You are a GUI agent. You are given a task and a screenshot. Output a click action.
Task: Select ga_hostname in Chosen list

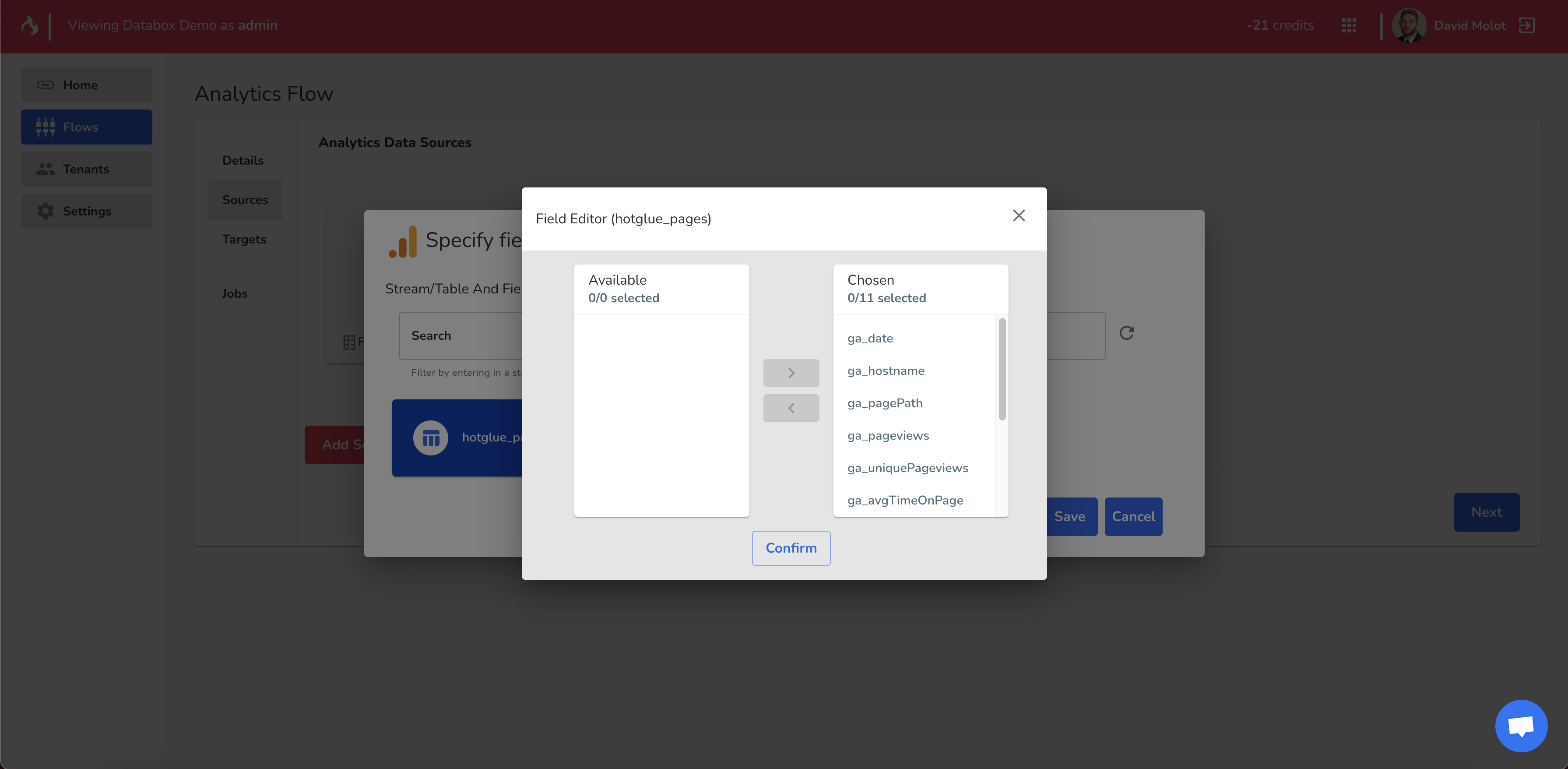coord(886,371)
